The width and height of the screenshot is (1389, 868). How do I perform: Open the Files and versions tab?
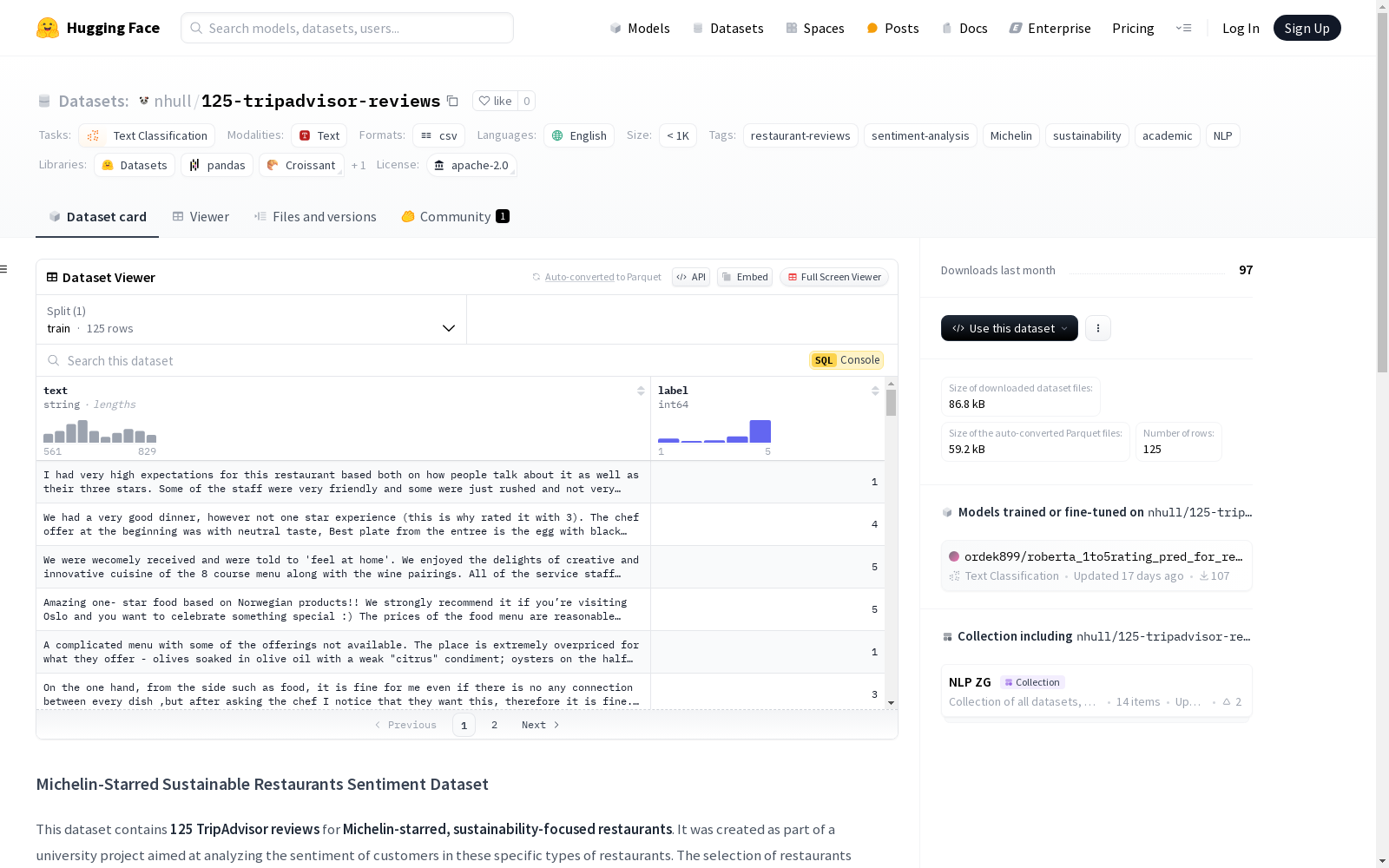point(315,217)
